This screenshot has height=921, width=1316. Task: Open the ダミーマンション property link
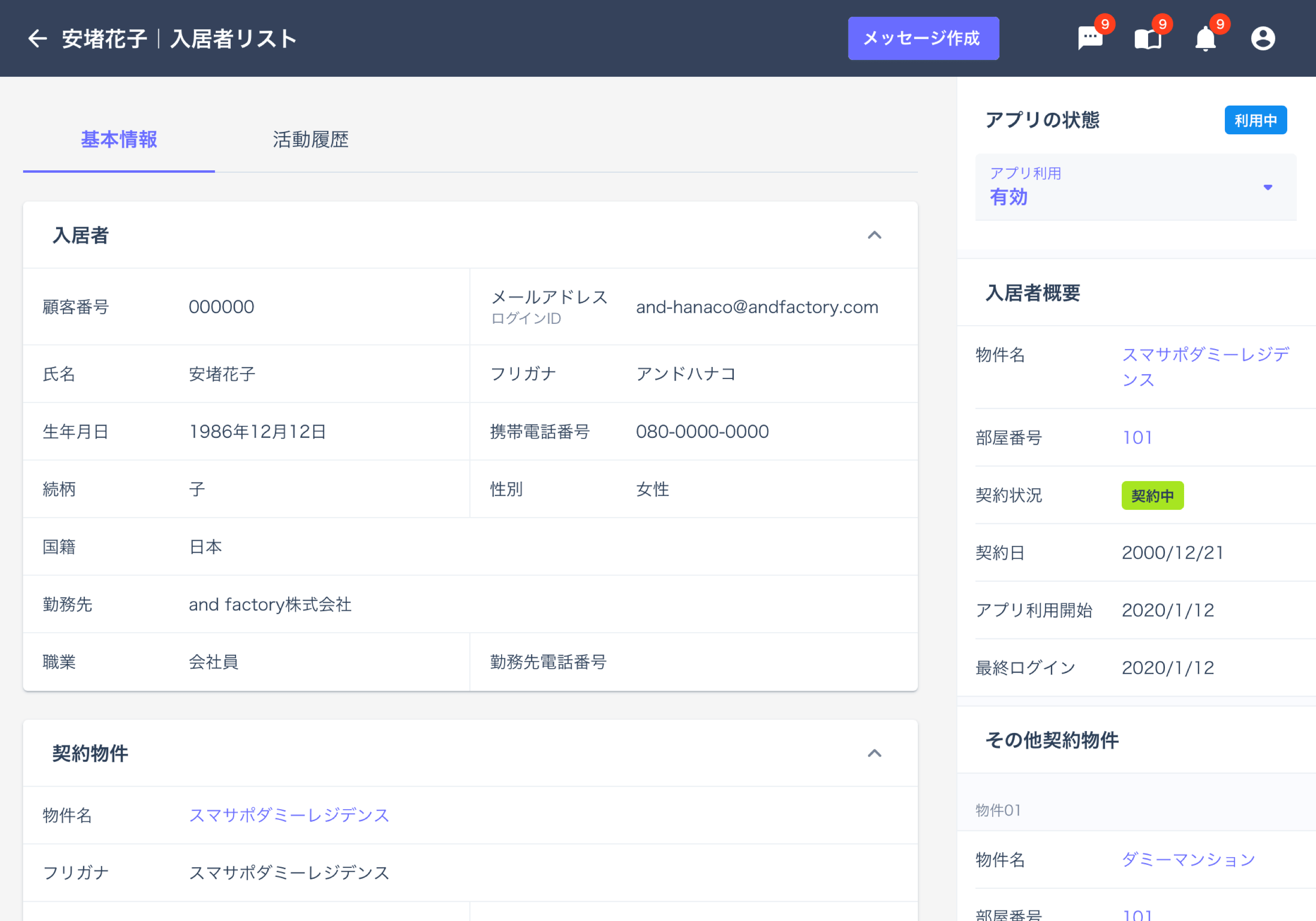[1187, 859]
